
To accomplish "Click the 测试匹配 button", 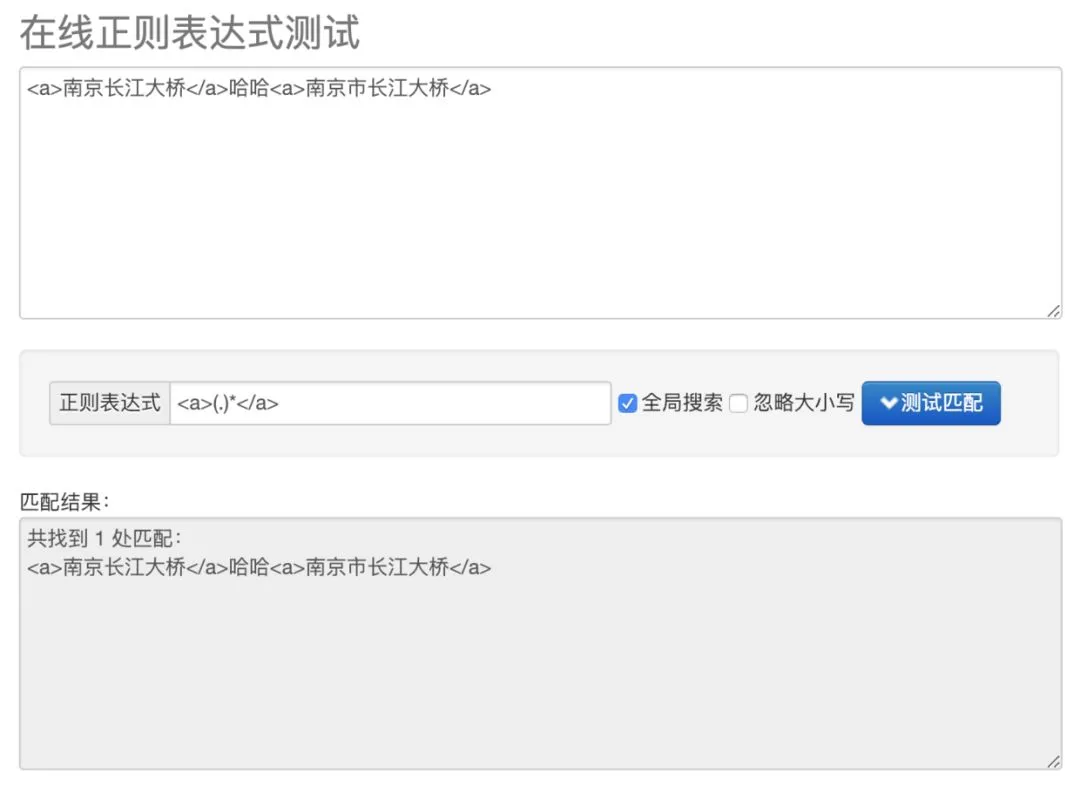I will click(x=931, y=403).
